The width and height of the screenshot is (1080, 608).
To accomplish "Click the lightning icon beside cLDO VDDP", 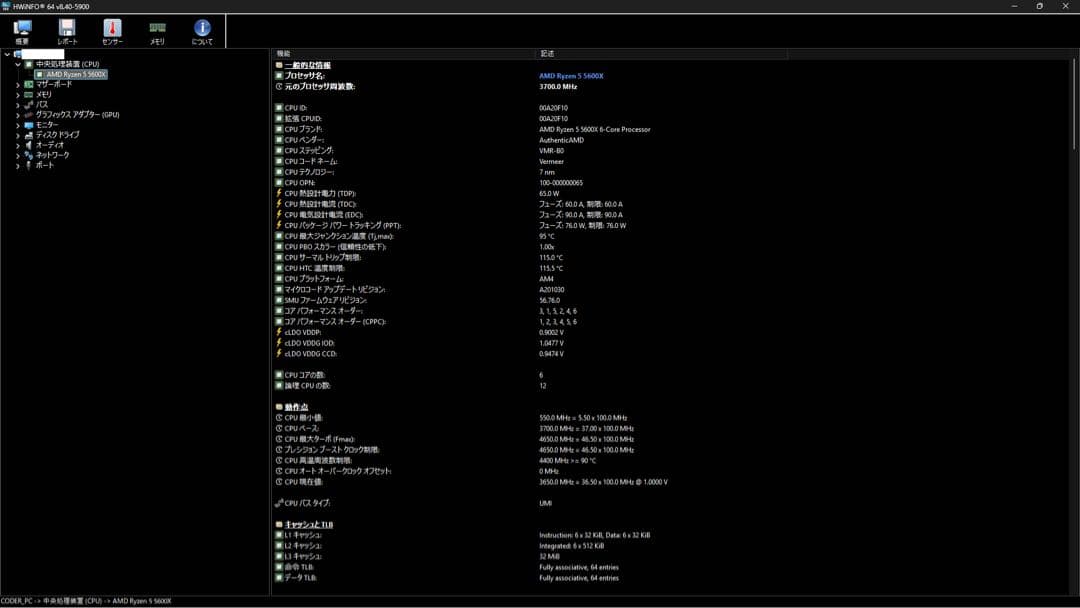I will tap(279, 332).
